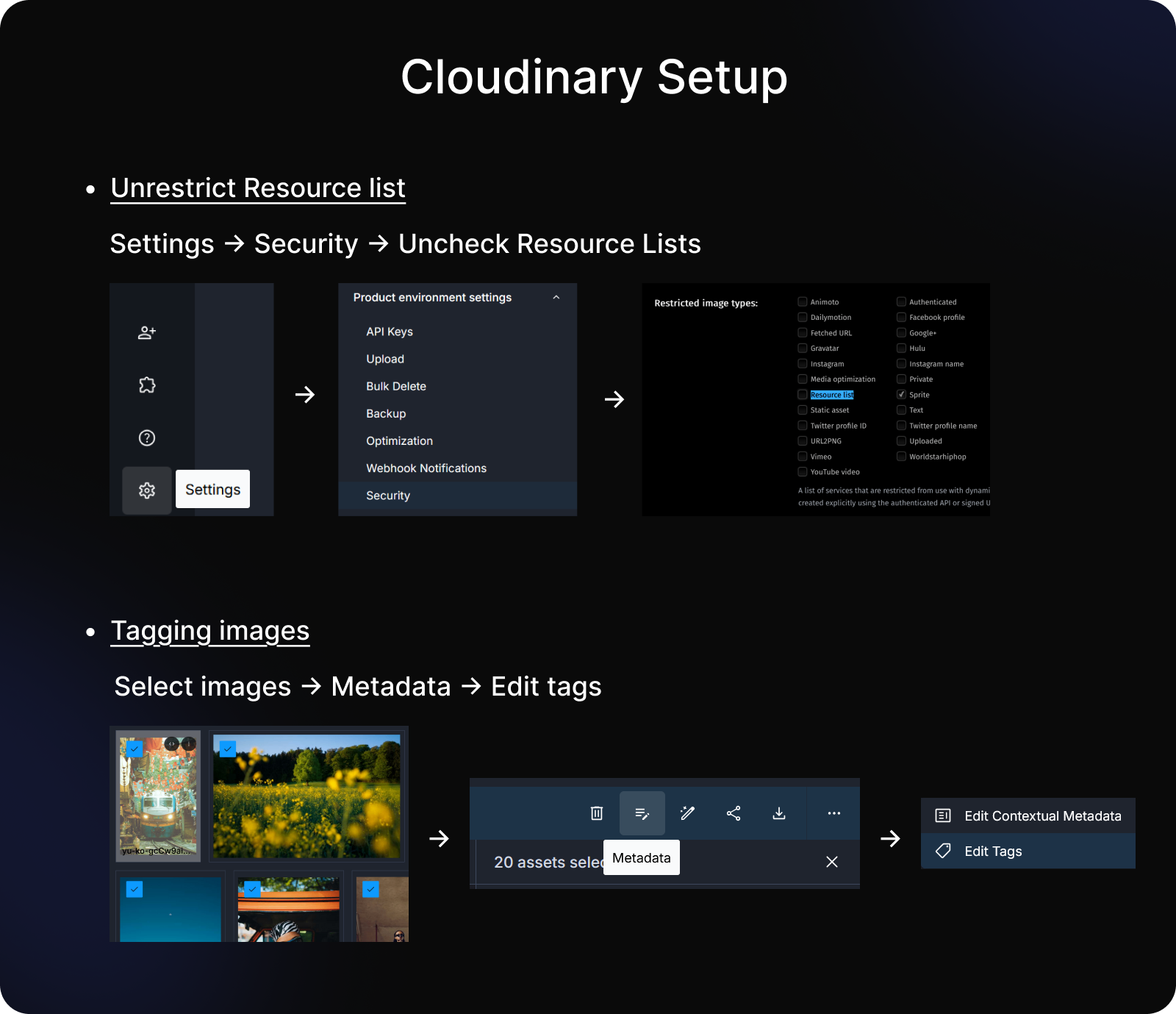Screen dimensions: 1176x1014
Task: Open the add-ons puzzle piece icon
Action: click(x=147, y=385)
